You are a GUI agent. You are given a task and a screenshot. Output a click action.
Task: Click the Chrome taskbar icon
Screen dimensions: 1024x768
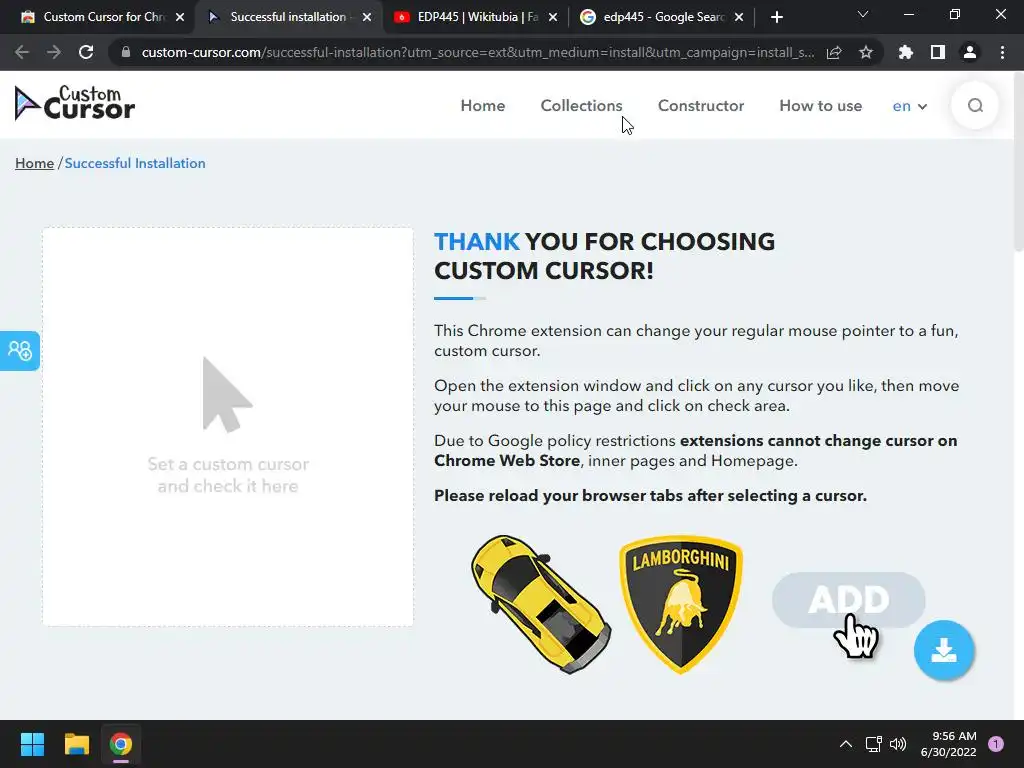(121, 744)
